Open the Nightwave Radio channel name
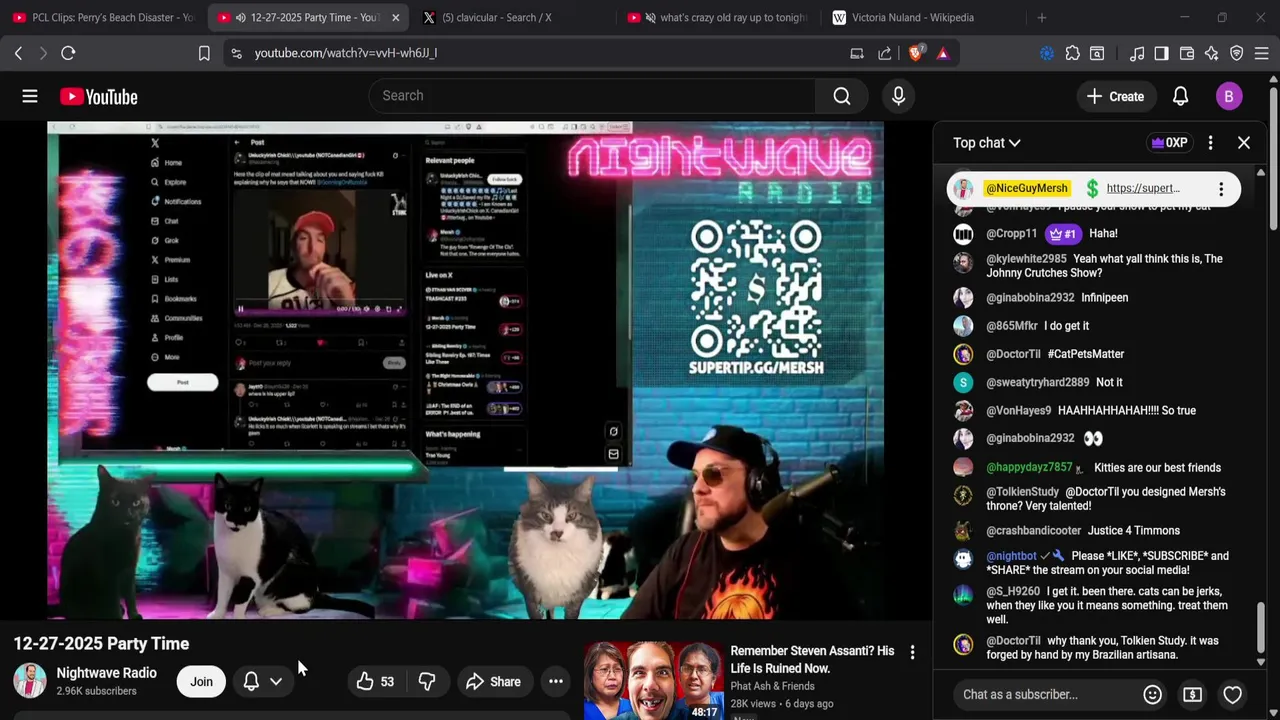Screen dimensions: 1280x720 (x=106, y=673)
